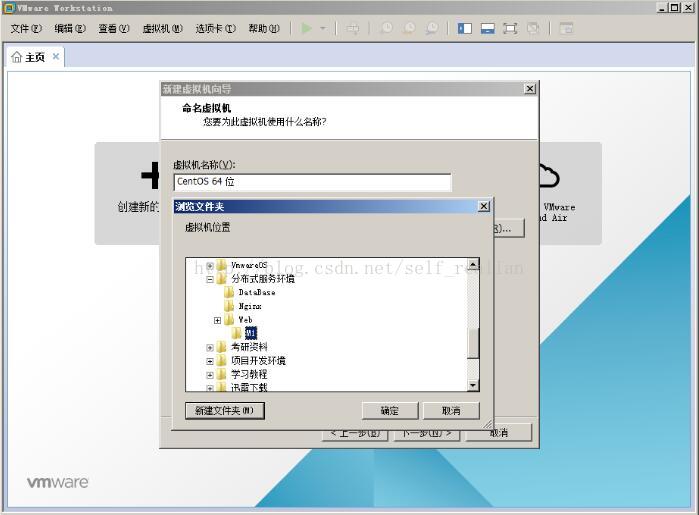Toggle the thumbnail bar view icon
The height and width of the screenshot is (515, 699).
coord(488,29)
